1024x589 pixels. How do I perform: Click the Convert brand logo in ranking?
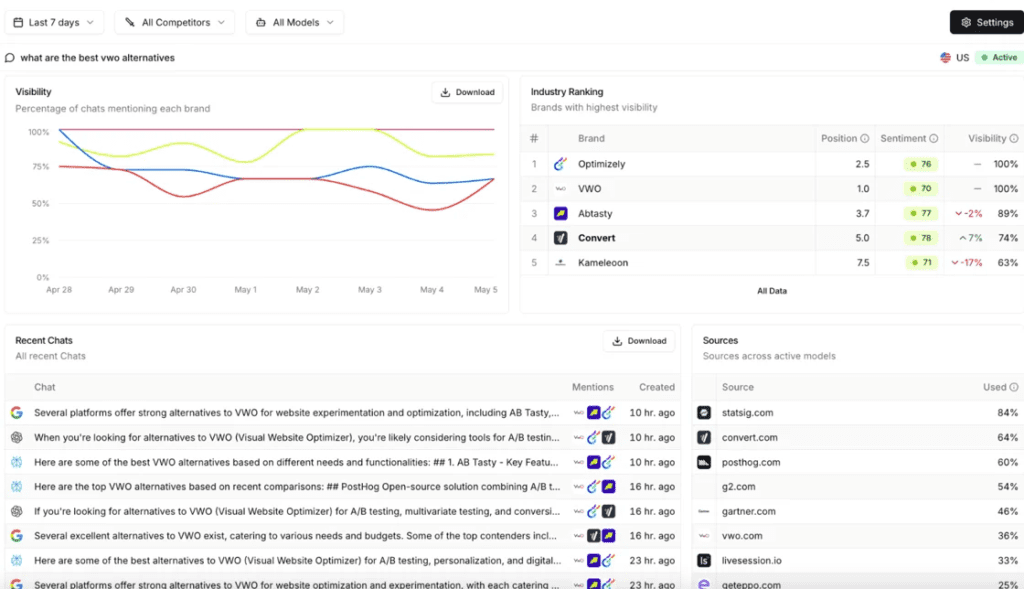coord(560,238)
